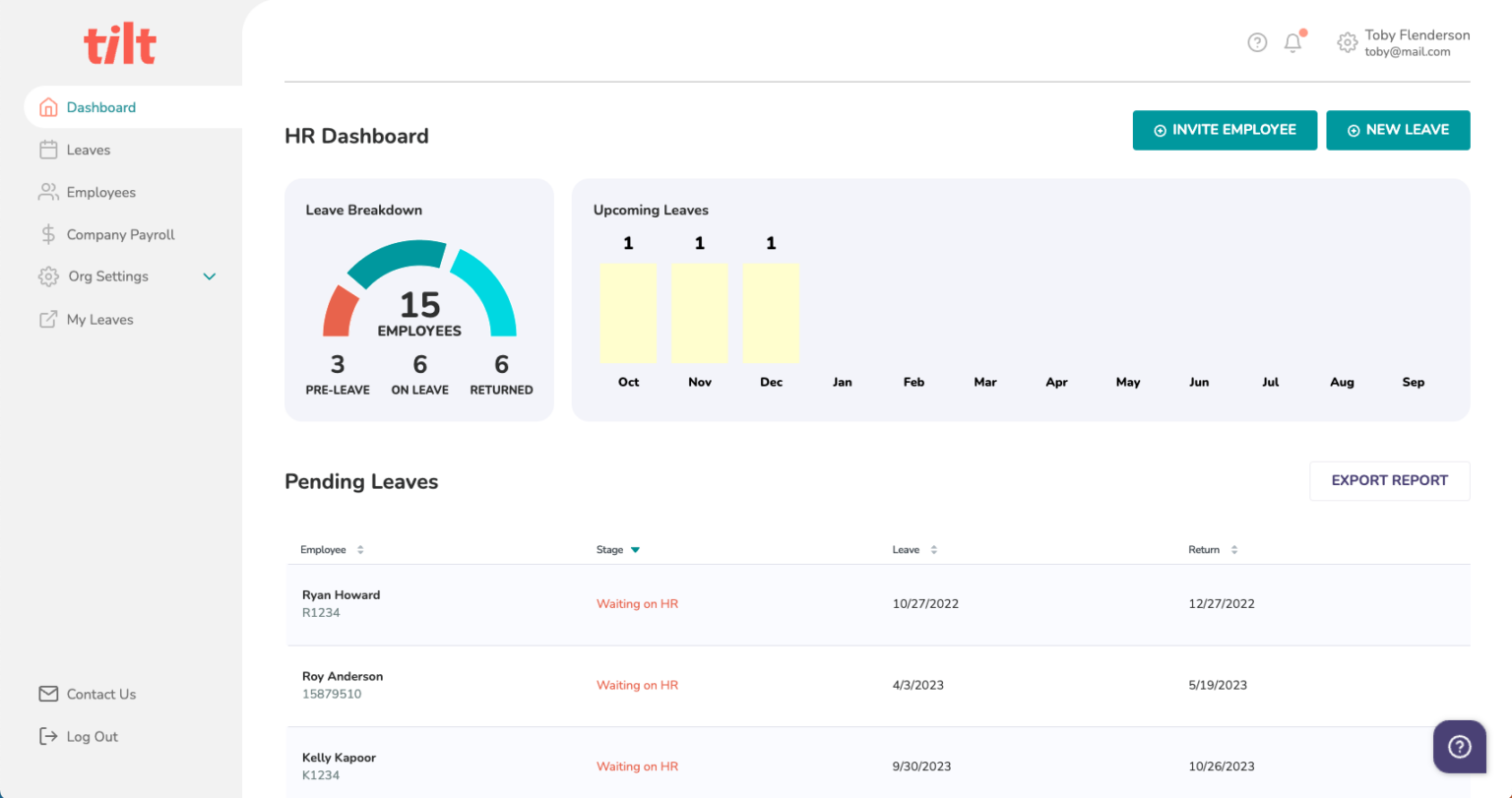Open the Employees sidebar icon

click(x=47, y=192)
